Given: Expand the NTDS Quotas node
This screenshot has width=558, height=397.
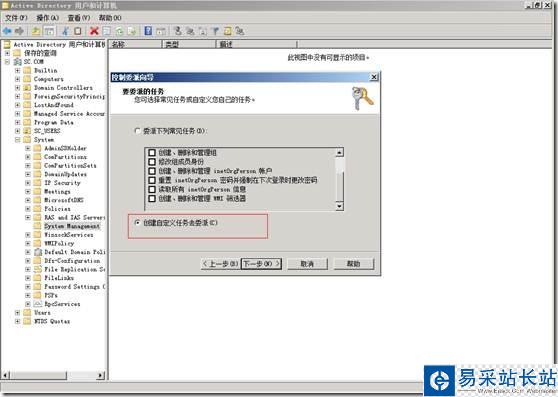Looking at the screenshot, I should tap(17, 321).
